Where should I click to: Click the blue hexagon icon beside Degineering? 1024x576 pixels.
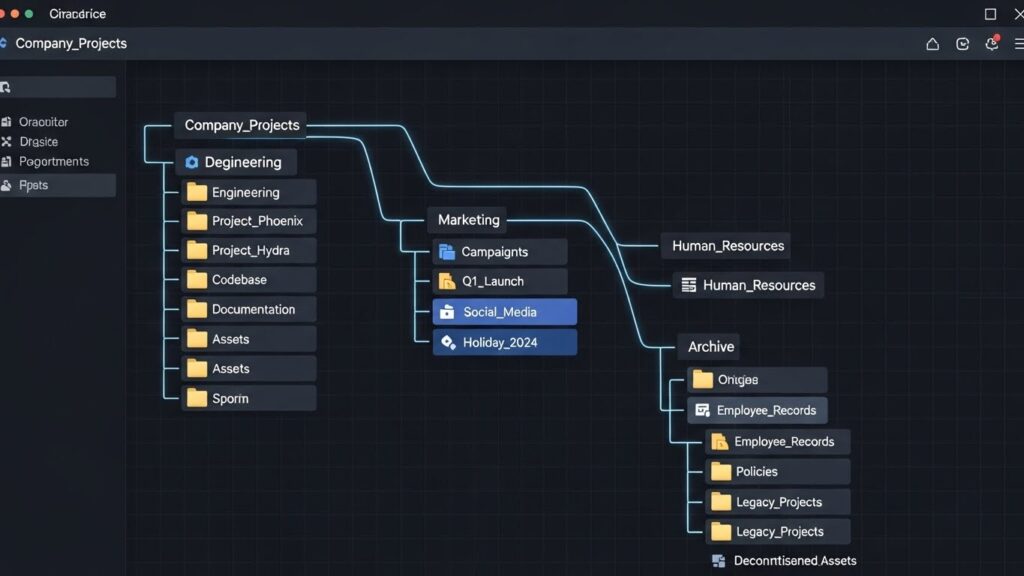pyautogui.click(x=192, y=162)
